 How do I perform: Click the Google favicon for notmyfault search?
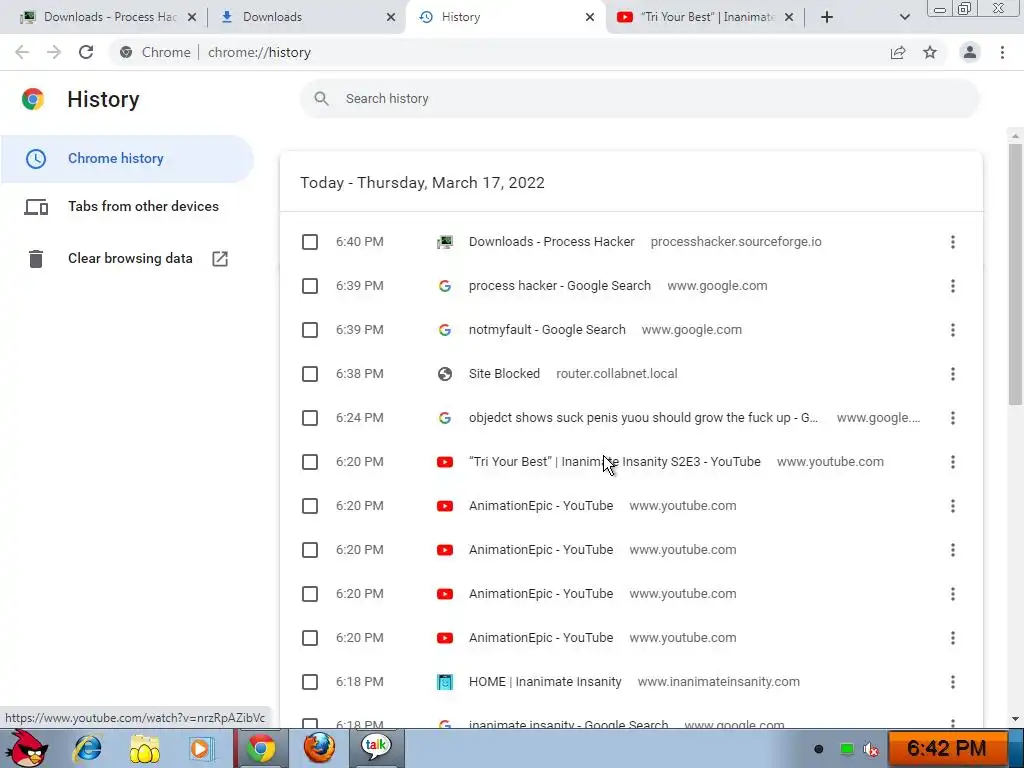coord(445,330)
